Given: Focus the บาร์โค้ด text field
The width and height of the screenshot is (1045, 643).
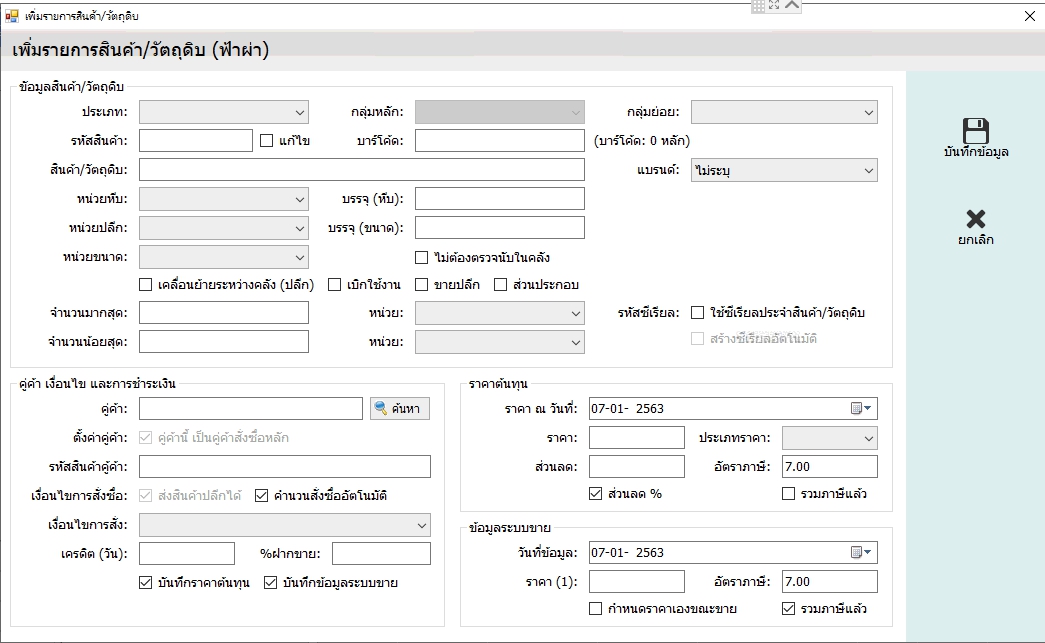Looking at the screenshot, I should [500, 141].
